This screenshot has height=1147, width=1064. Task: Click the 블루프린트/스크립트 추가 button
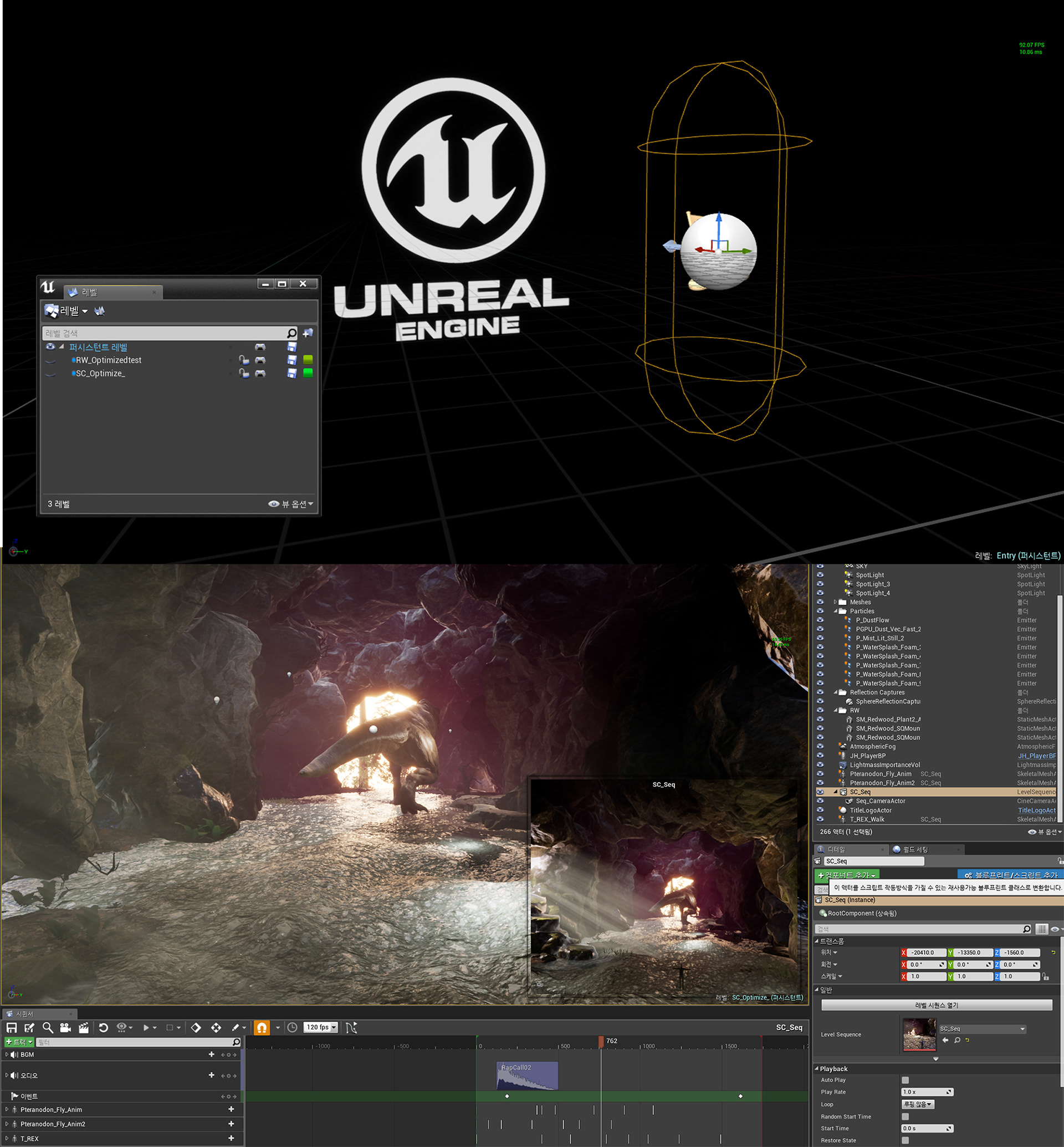[x=1010, y=875]
